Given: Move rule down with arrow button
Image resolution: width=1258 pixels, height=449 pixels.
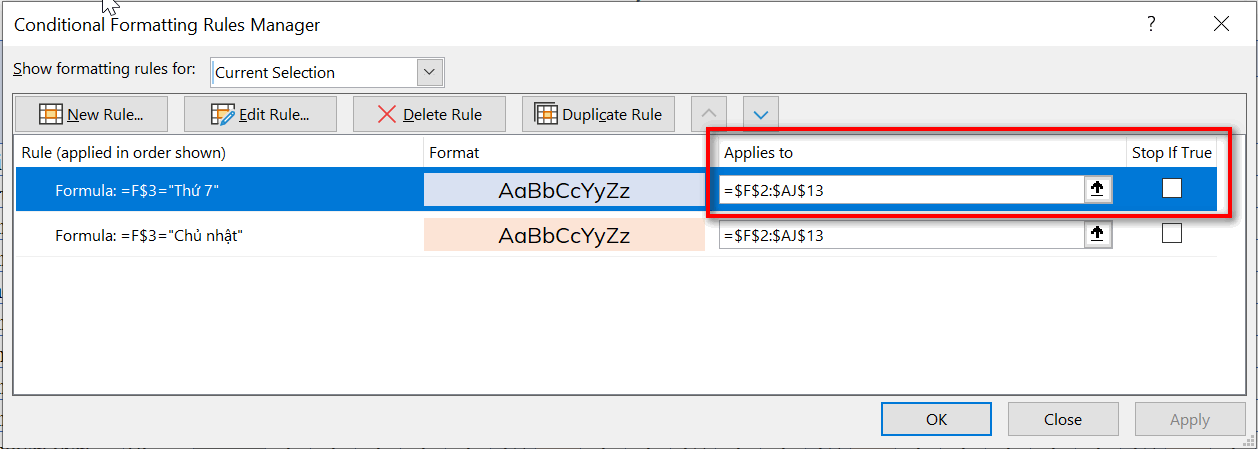Looking at the screenshot, I should [x=760, y=114].
